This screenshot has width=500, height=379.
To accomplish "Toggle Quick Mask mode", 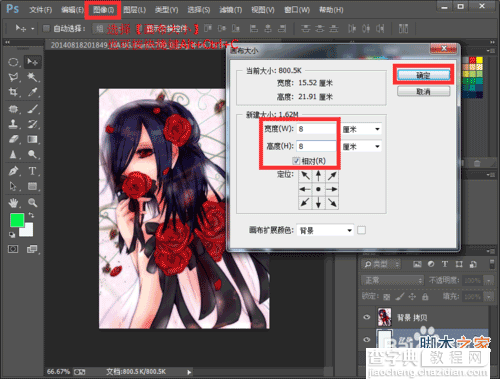I will click(x=13, y=249).
